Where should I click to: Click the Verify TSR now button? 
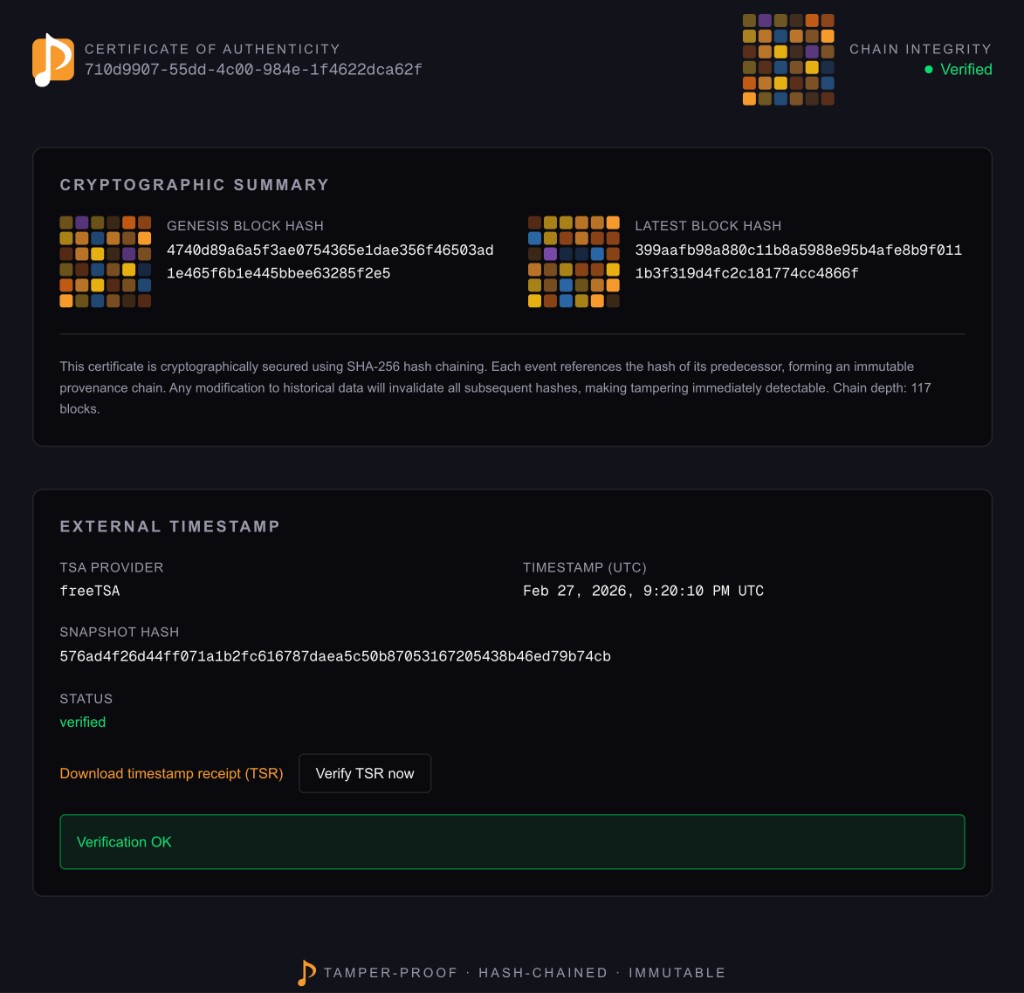(x=364, y=773)
